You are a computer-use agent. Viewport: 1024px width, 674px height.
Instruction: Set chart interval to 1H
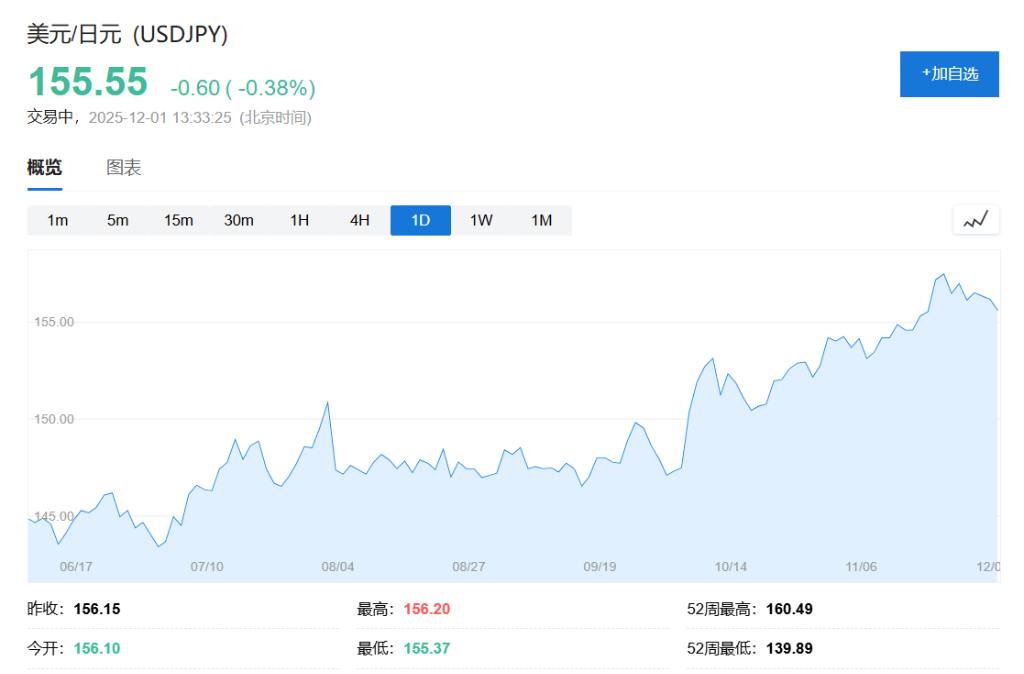299,220
